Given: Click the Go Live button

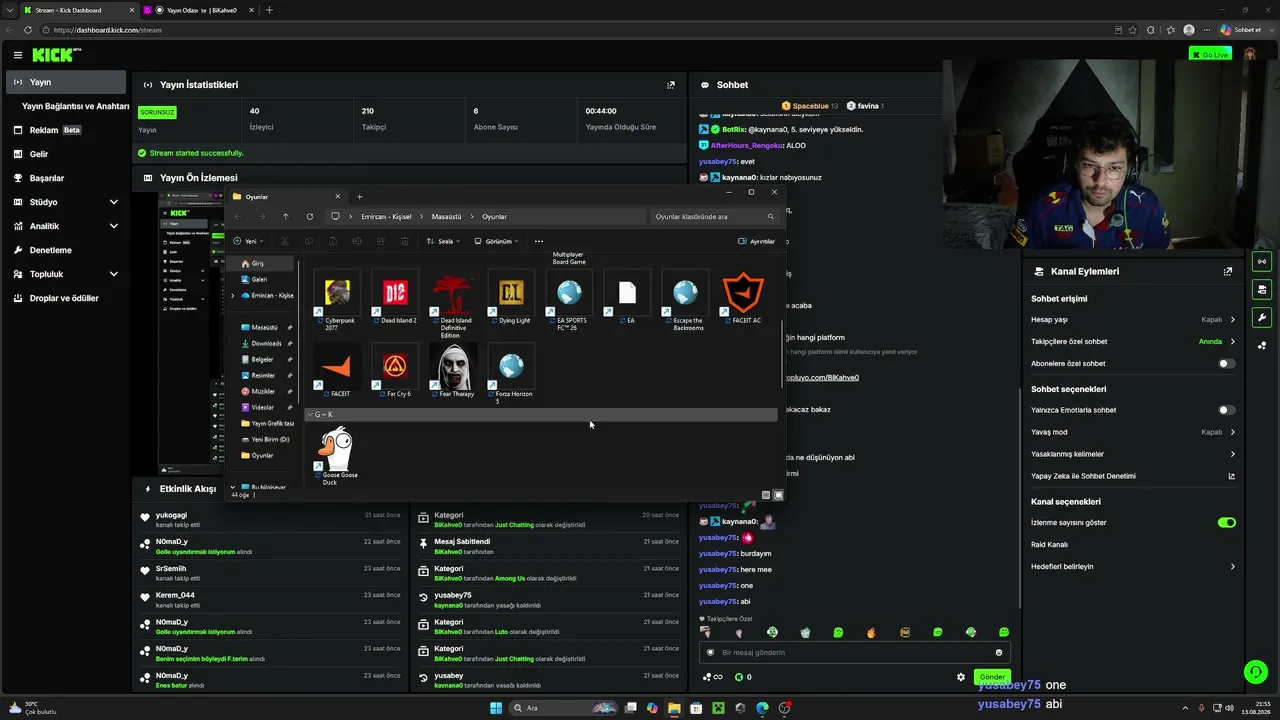Looking at the screenshot, I should pos(1210,54).
